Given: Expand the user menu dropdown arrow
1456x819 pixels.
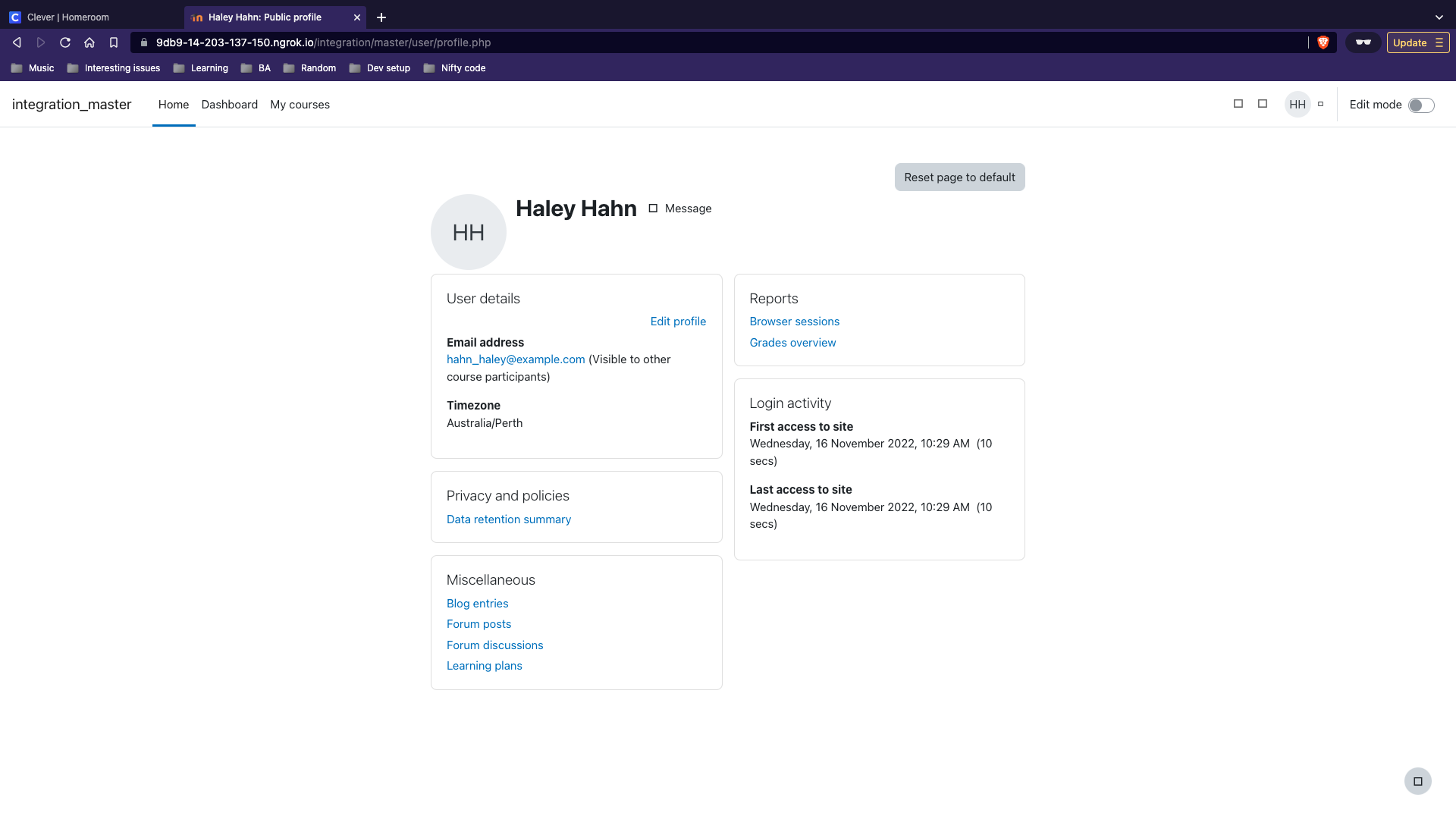Looking at the screenshot, I should [1320, 104].
